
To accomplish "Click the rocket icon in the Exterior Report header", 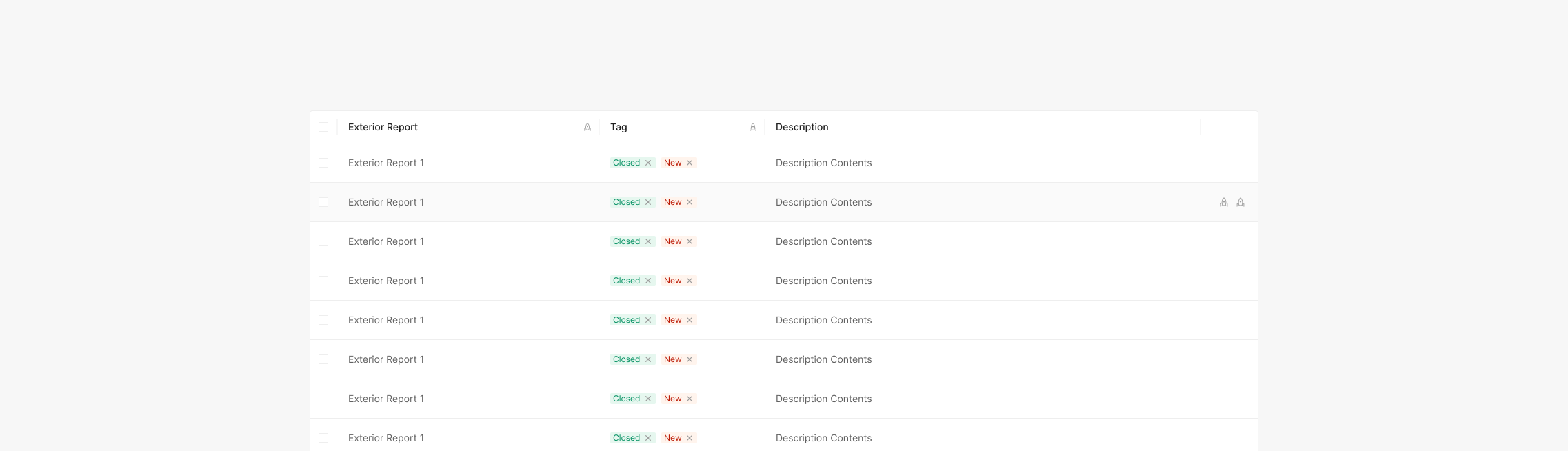I will point(587,127).
